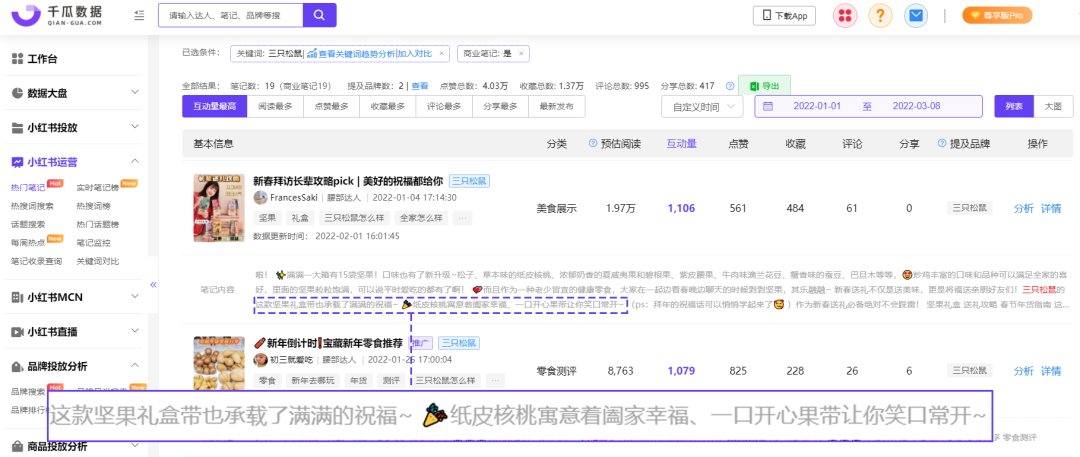Select the 互动量最高 sort tab

(214, 106)
